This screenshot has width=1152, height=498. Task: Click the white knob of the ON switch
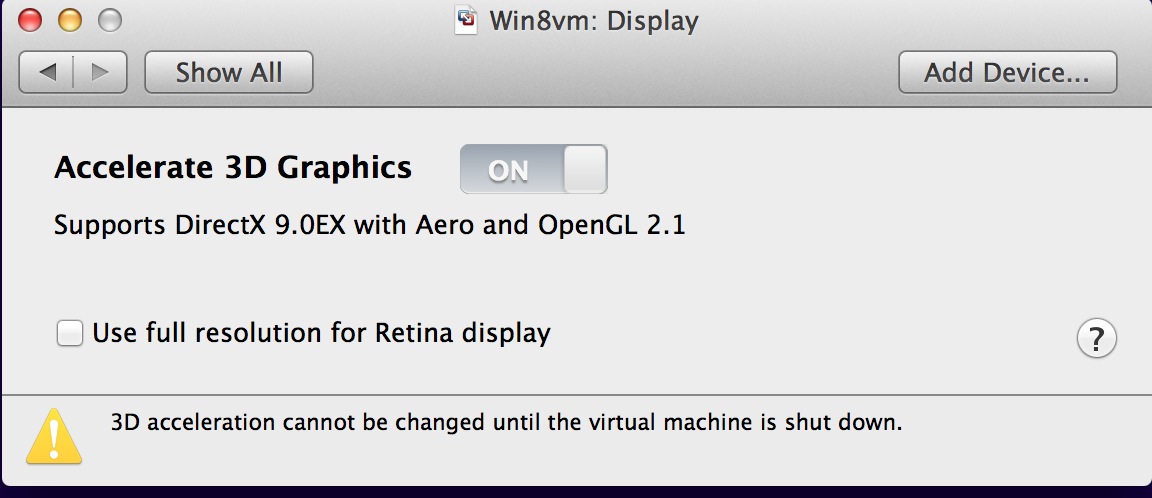click(x=585, y=169)
